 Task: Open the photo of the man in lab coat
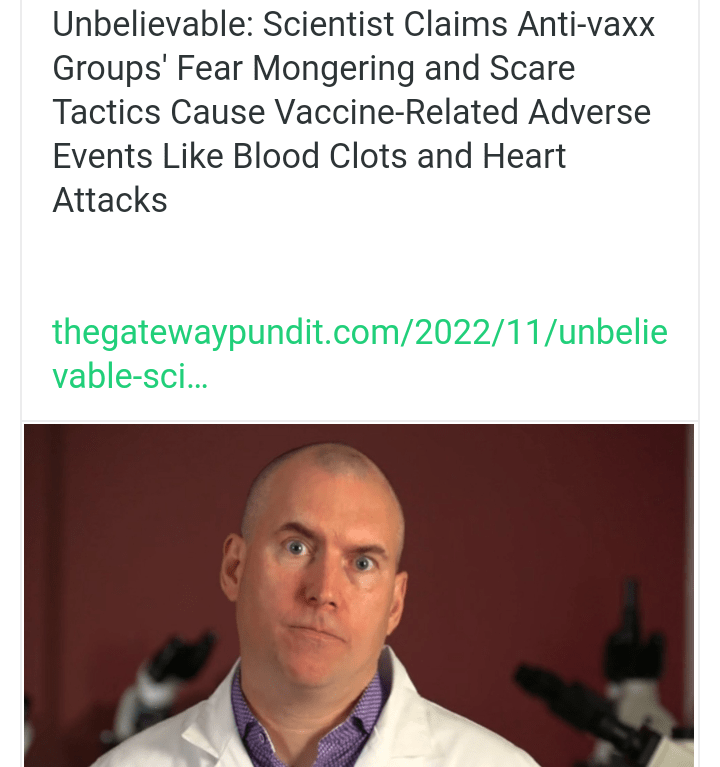point(359,595)
